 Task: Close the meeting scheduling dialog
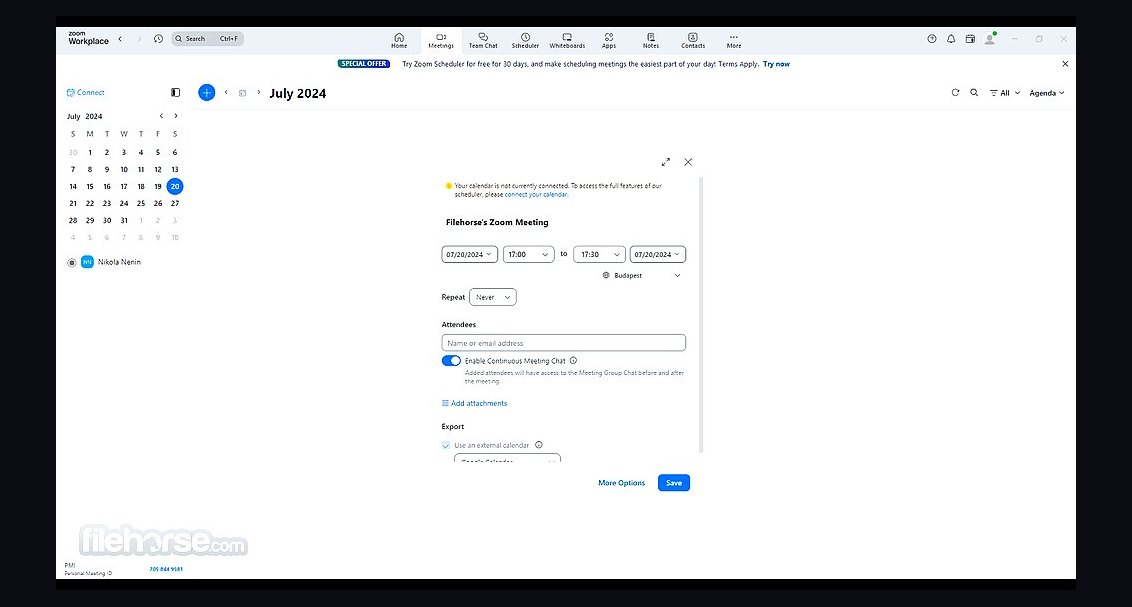[688, 162]
